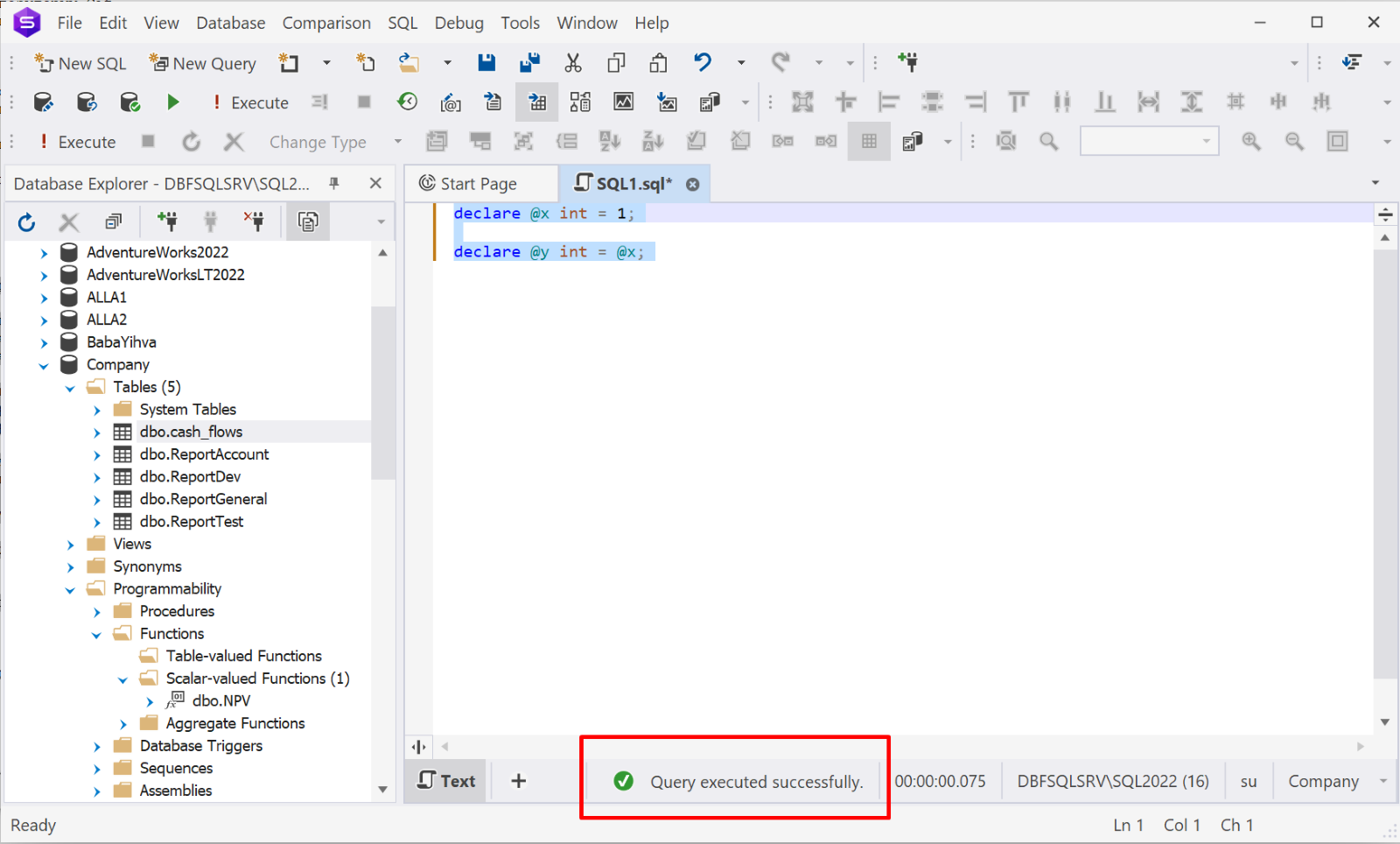Click the new connection plug icon in Explorer
Screen dimensions: 1400x844
(166, 222)
